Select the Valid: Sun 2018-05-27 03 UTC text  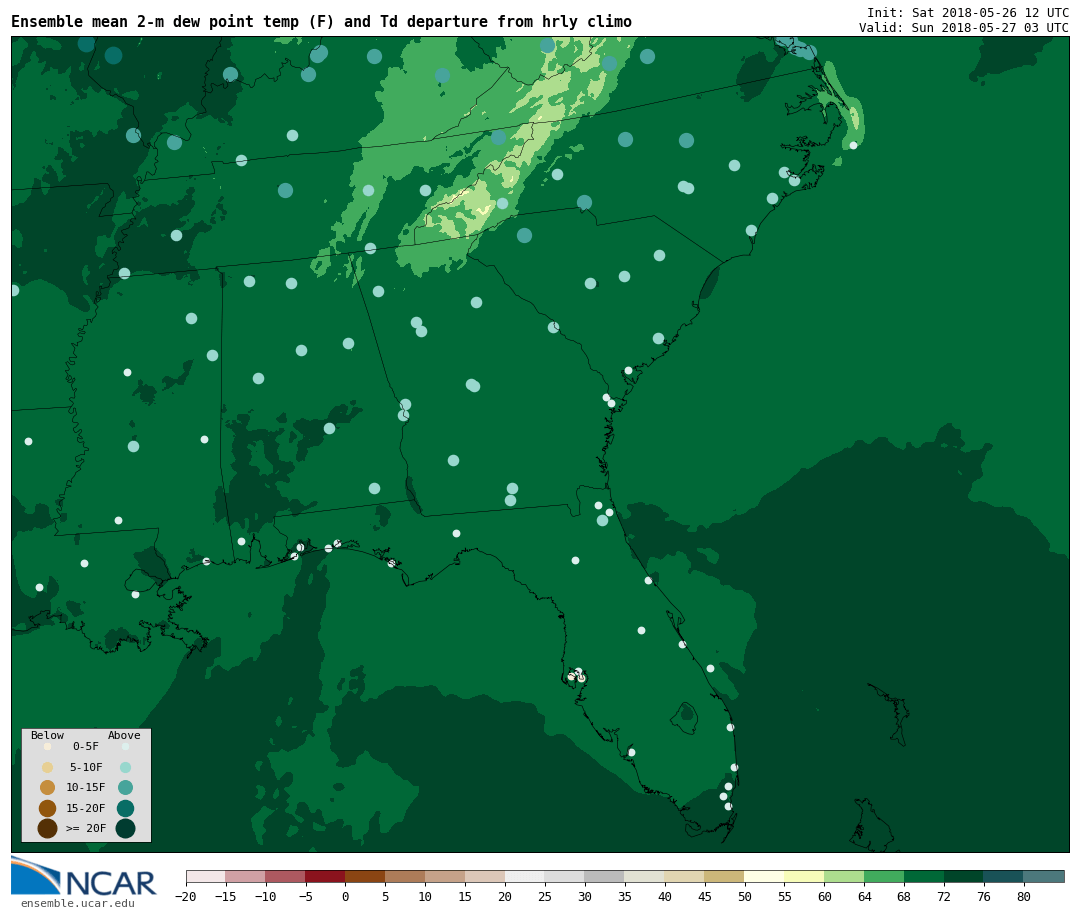pyautogui.click(x=964, y=28)
